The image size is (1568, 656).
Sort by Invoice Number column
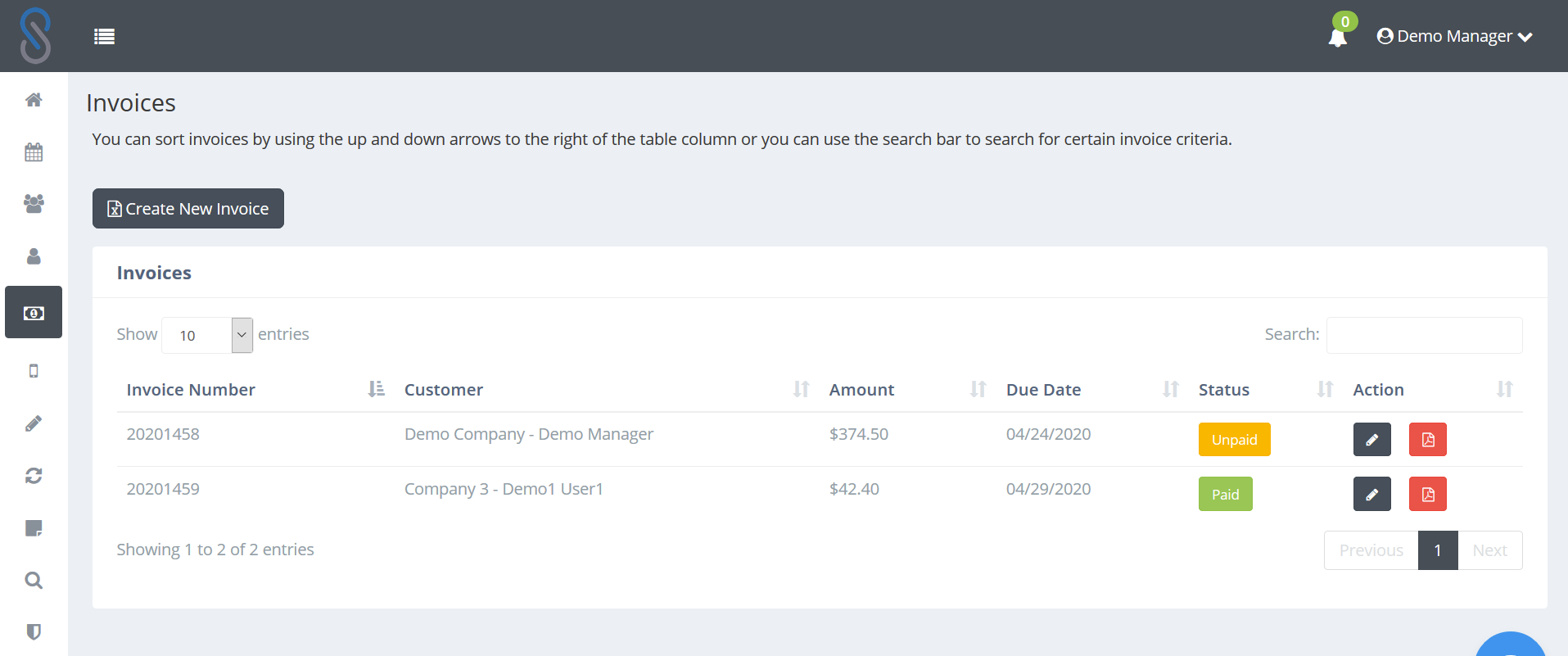point(255,390)
